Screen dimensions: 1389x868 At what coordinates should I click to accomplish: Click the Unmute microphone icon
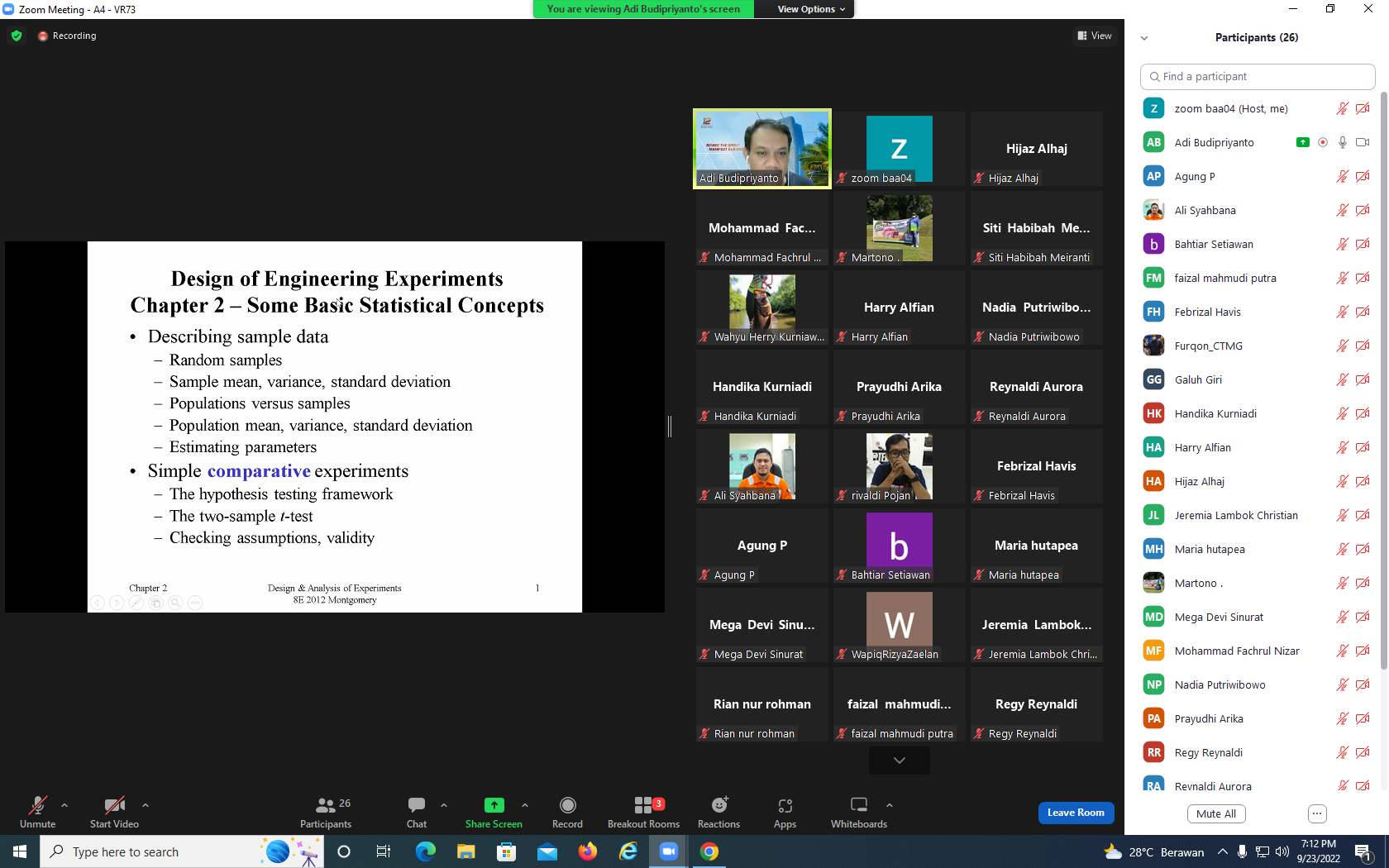click(x=37, y=804)
